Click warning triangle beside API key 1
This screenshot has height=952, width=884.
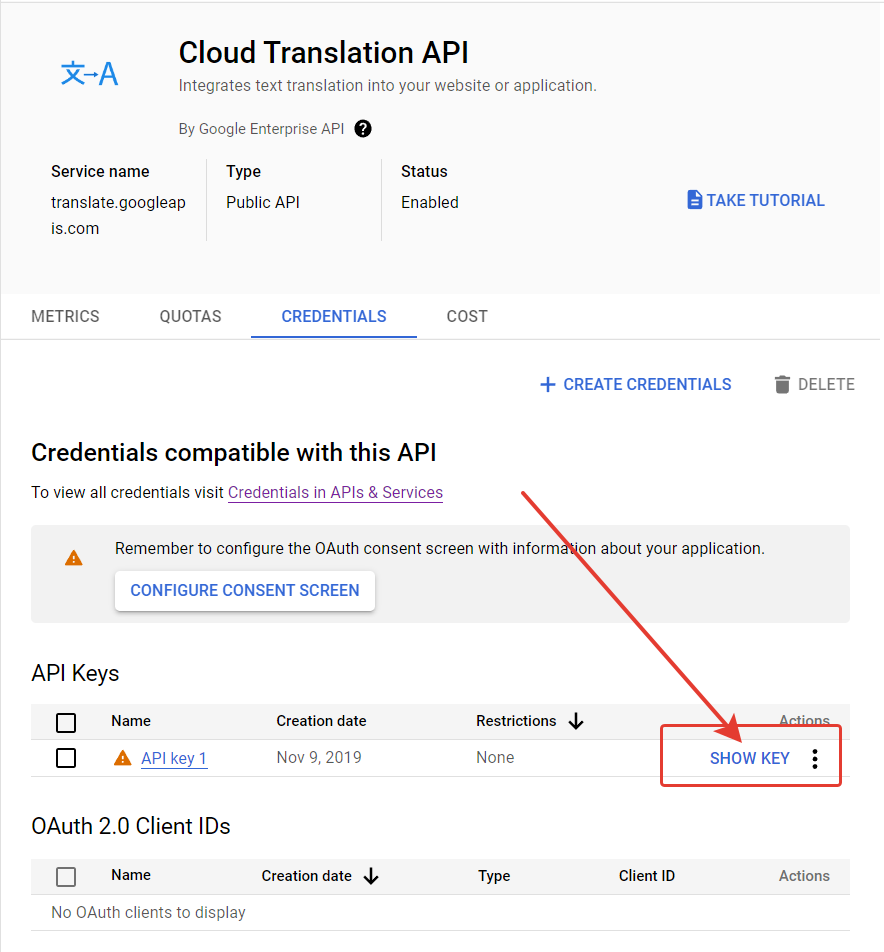[123, 758]
